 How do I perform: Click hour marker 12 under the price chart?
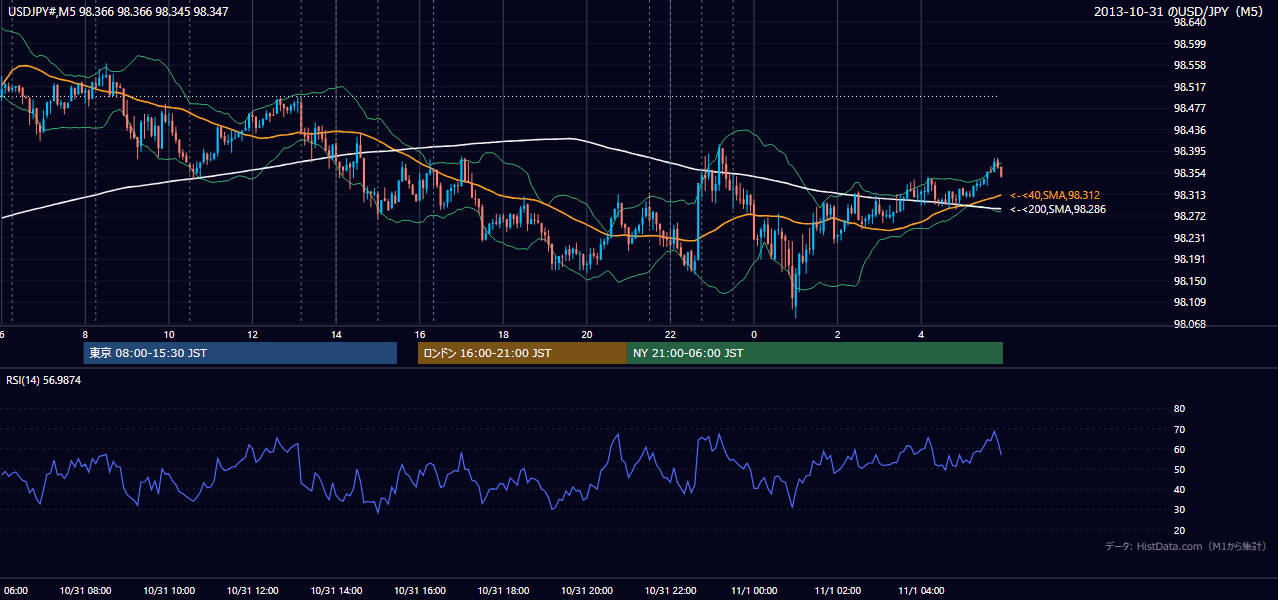pos(253,334)
